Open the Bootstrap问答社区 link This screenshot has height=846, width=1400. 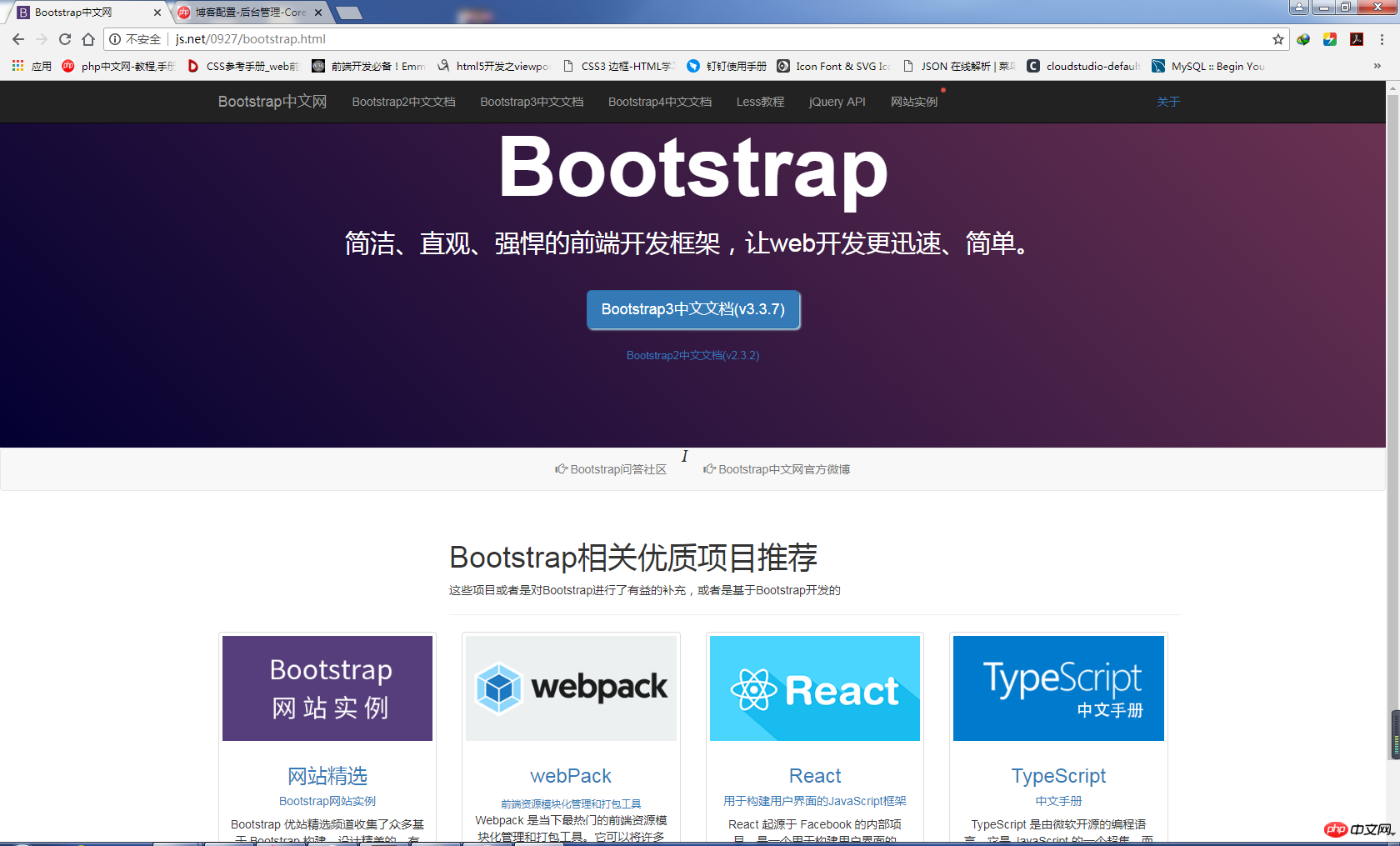611,469
